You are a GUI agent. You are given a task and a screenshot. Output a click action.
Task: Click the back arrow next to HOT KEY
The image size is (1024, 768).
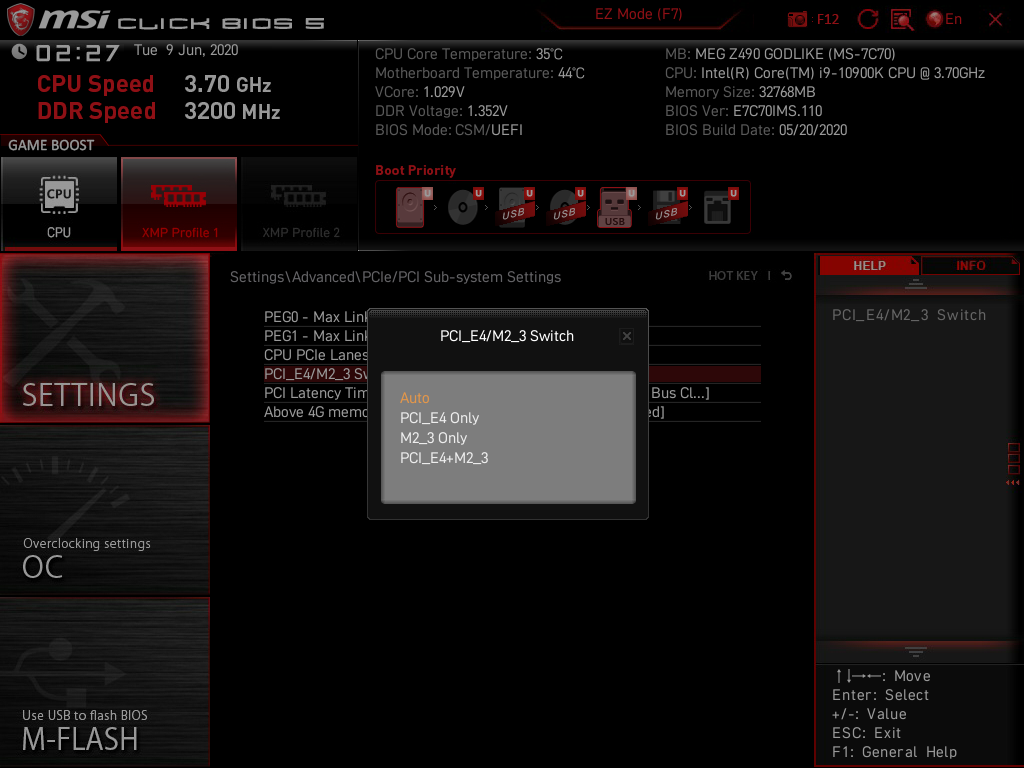pyautogui.click(x=787, y=276)
